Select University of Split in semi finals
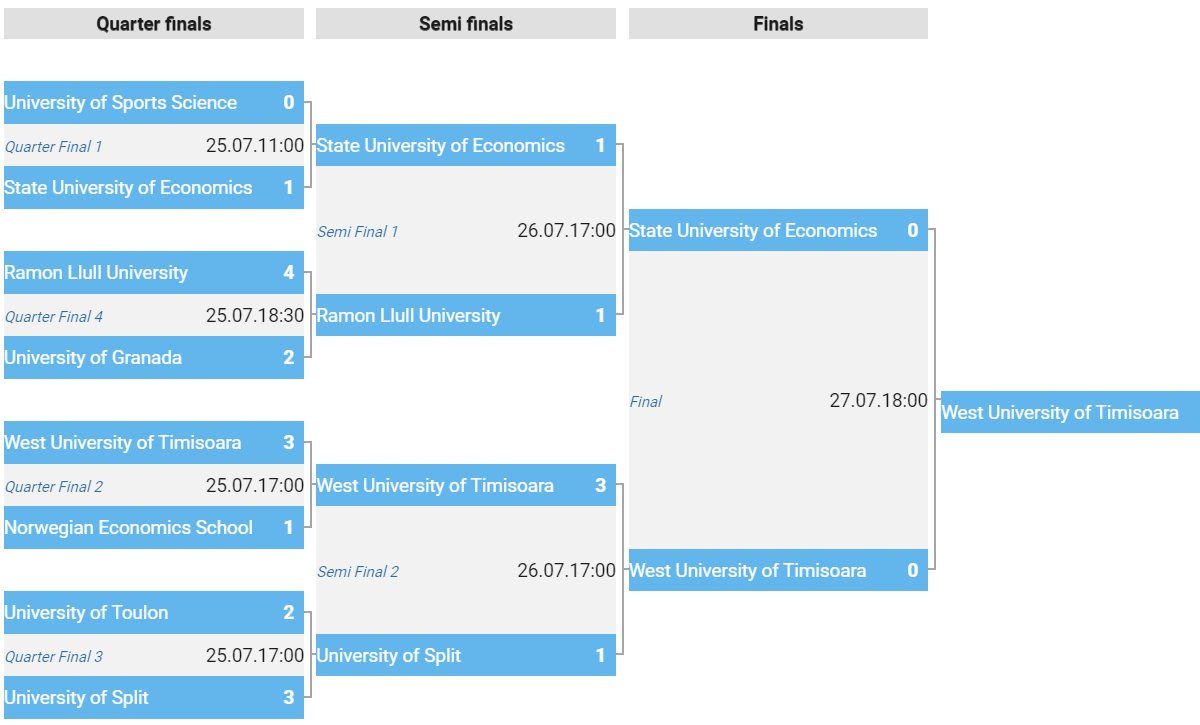This screenshot has height=725, width=1200. 466,656
